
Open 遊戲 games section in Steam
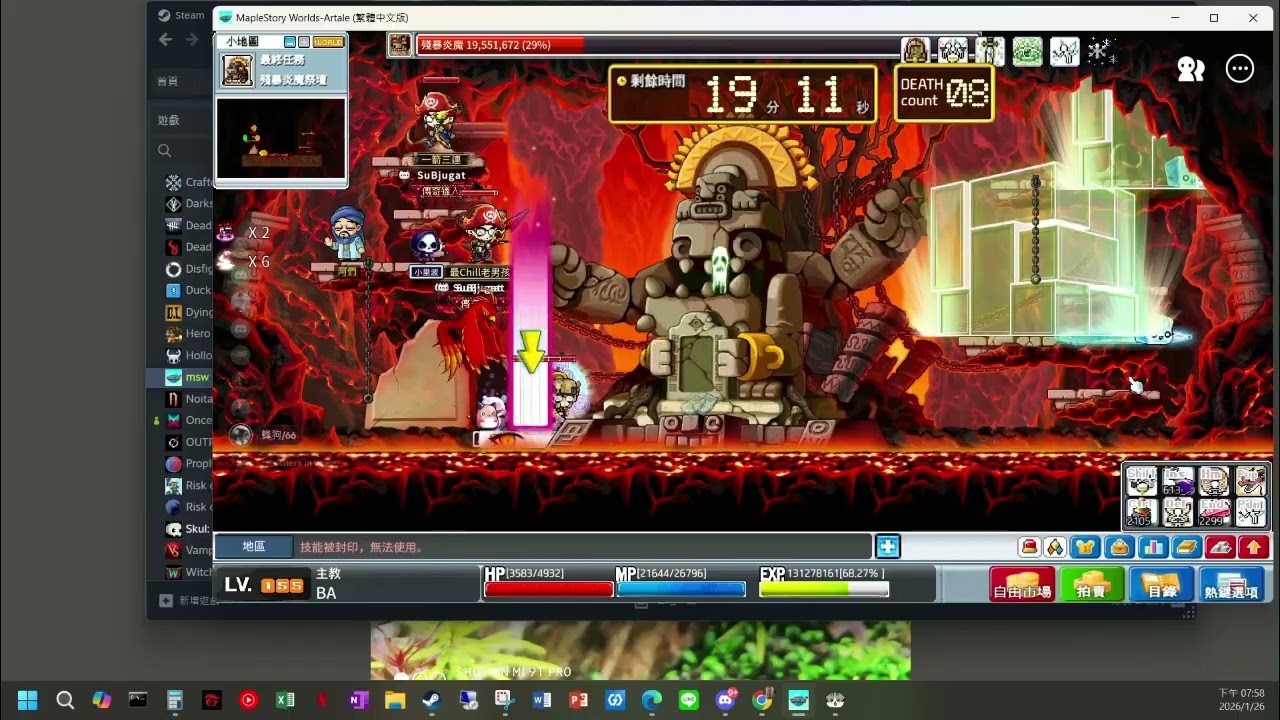pos(168,120)
